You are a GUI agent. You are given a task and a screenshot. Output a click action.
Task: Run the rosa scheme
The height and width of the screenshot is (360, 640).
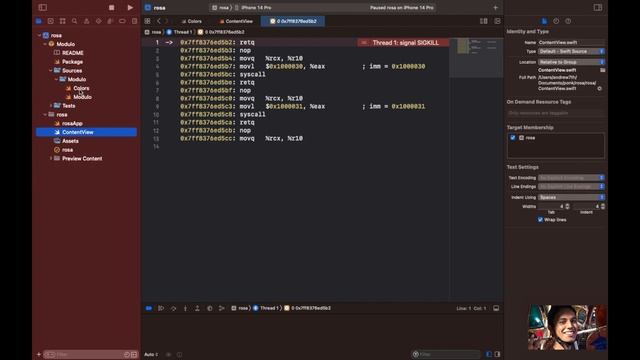pos(130,7)
